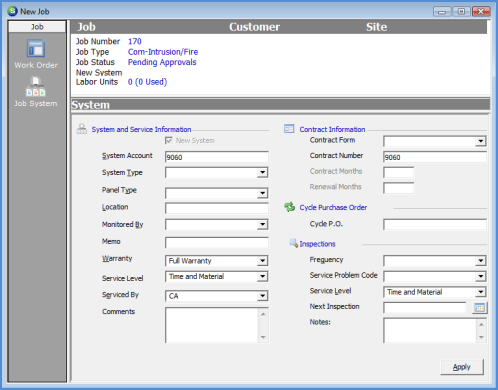Open the Work Order icon in sidebar
The width and height of the screenshot is (498, 390).
[x=36, y=49]
